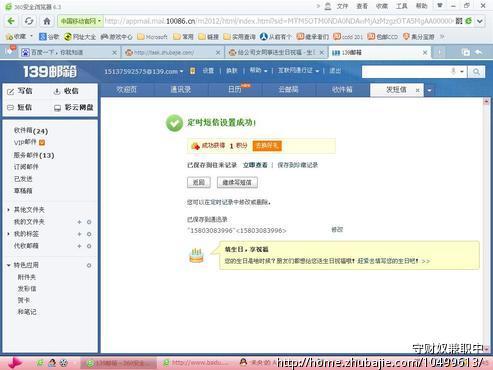This screenshot has height=370, width=493.
Task: Expand the 其他文件夹 tree arrow
Action: click(x=8, y=210)
